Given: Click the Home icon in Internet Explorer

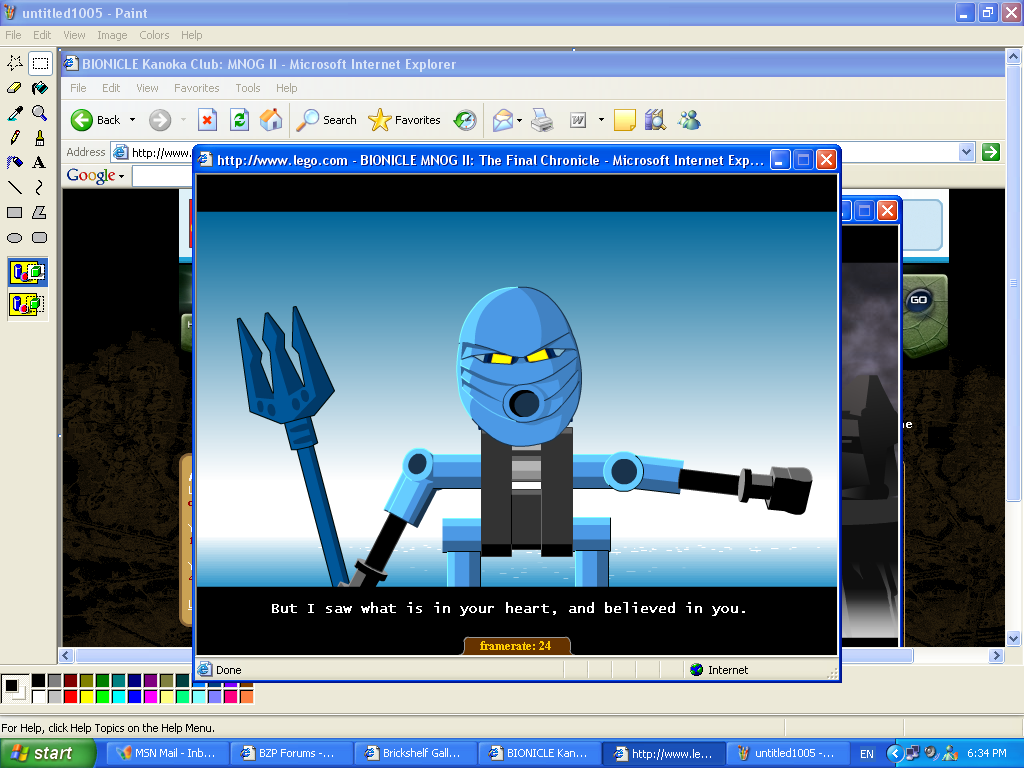Looking at the screenshot, I should (271, 120).
